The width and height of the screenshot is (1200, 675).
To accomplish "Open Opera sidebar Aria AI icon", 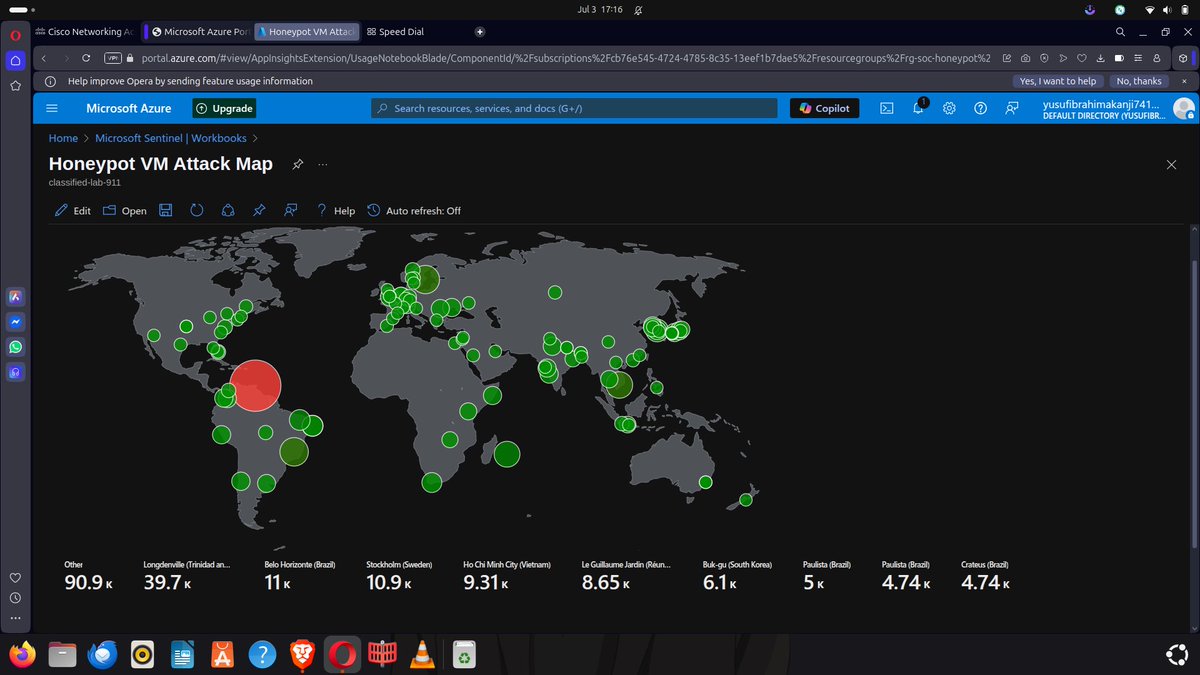I will pyautogui.click(x=16, y=297).
